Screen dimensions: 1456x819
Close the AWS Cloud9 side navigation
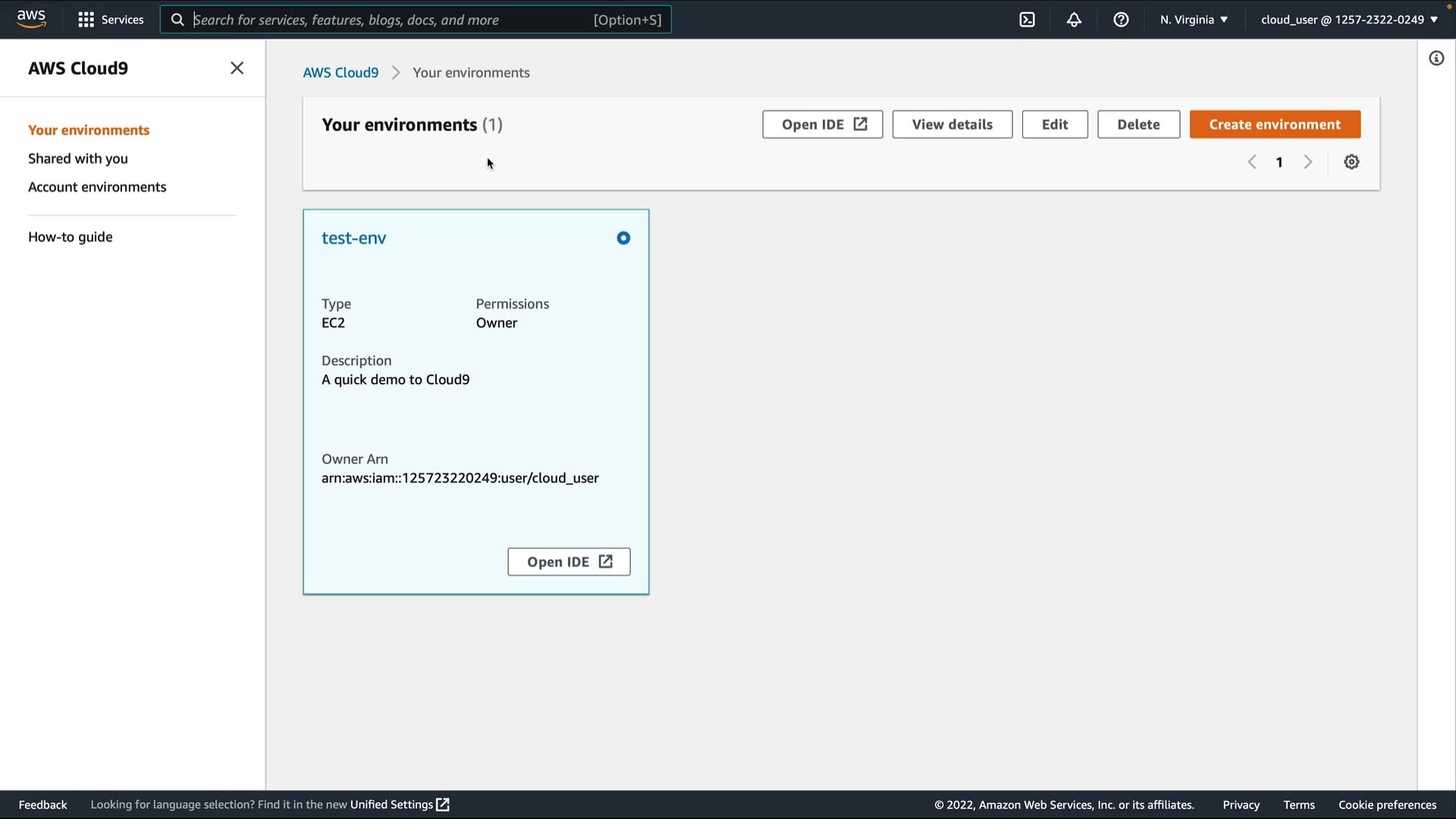point(237,68)
